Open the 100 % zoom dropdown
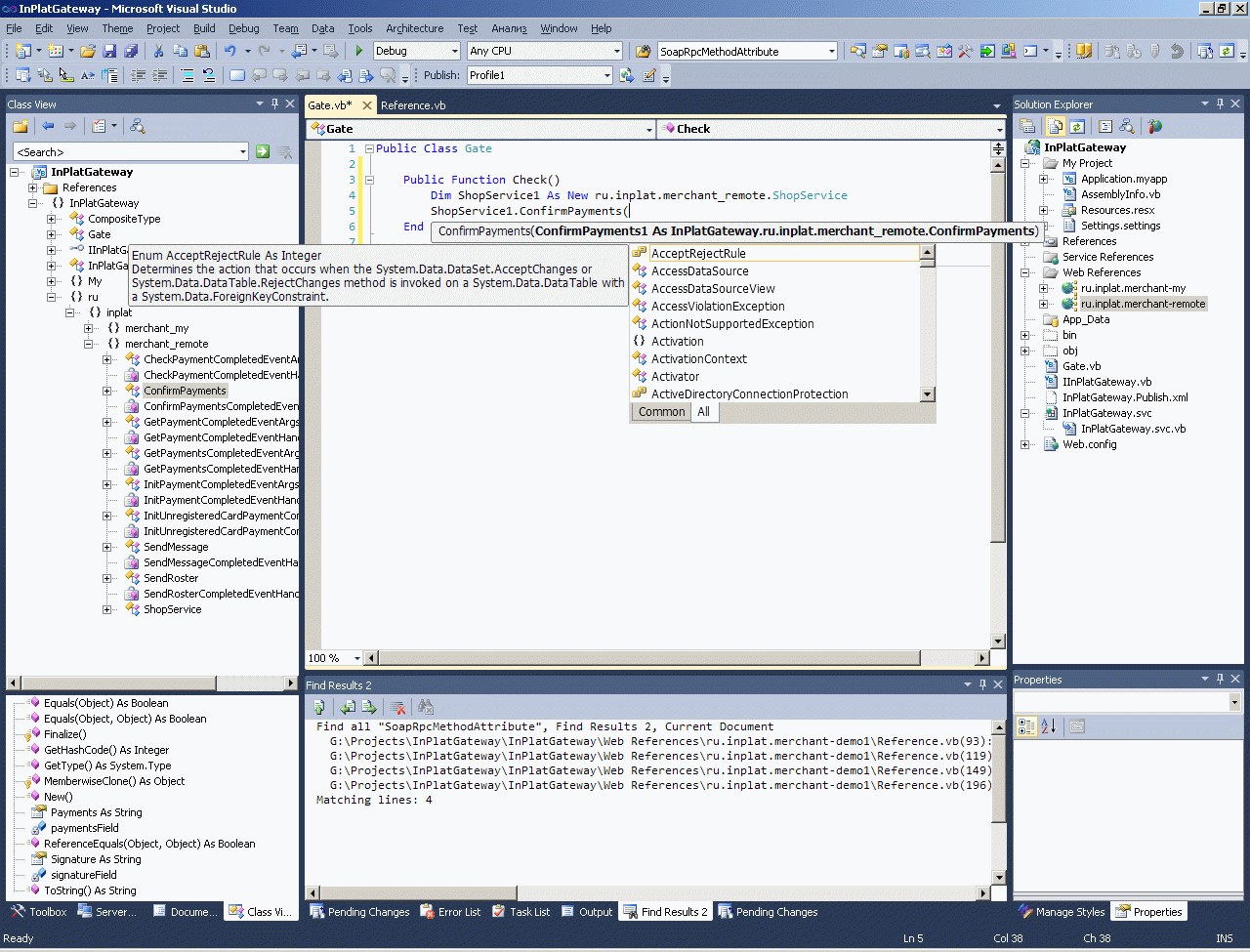Screen dimensions: 1250x952 pyautogui.click(x=356, y=658)
